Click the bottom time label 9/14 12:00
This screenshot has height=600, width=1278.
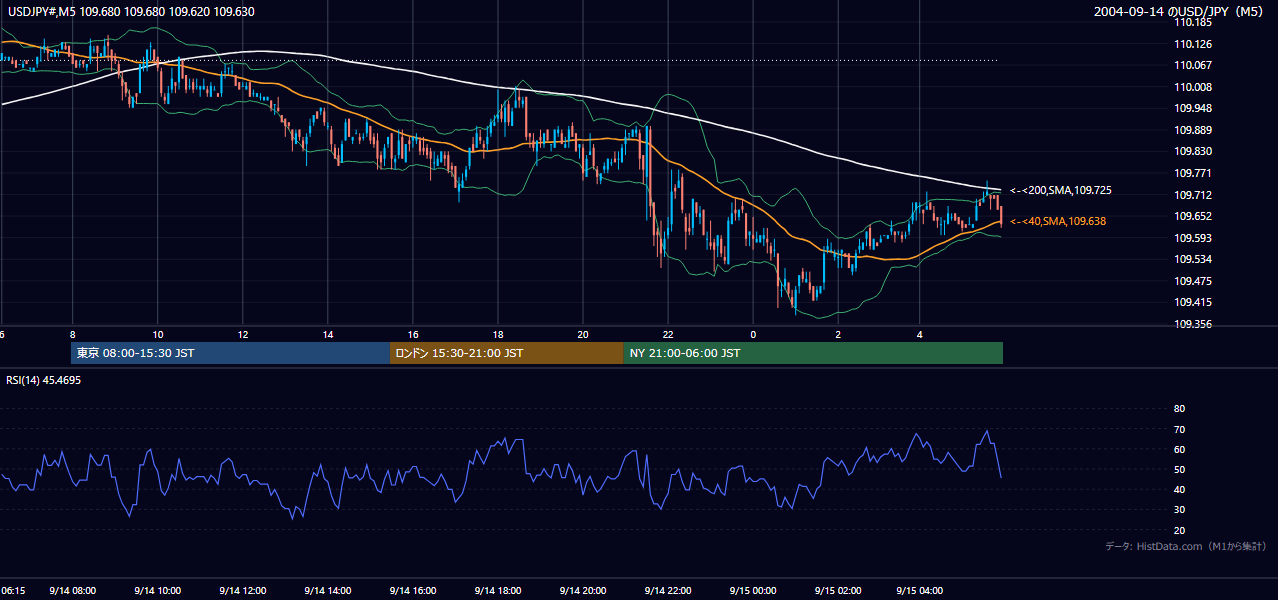(x=243, y=591)
